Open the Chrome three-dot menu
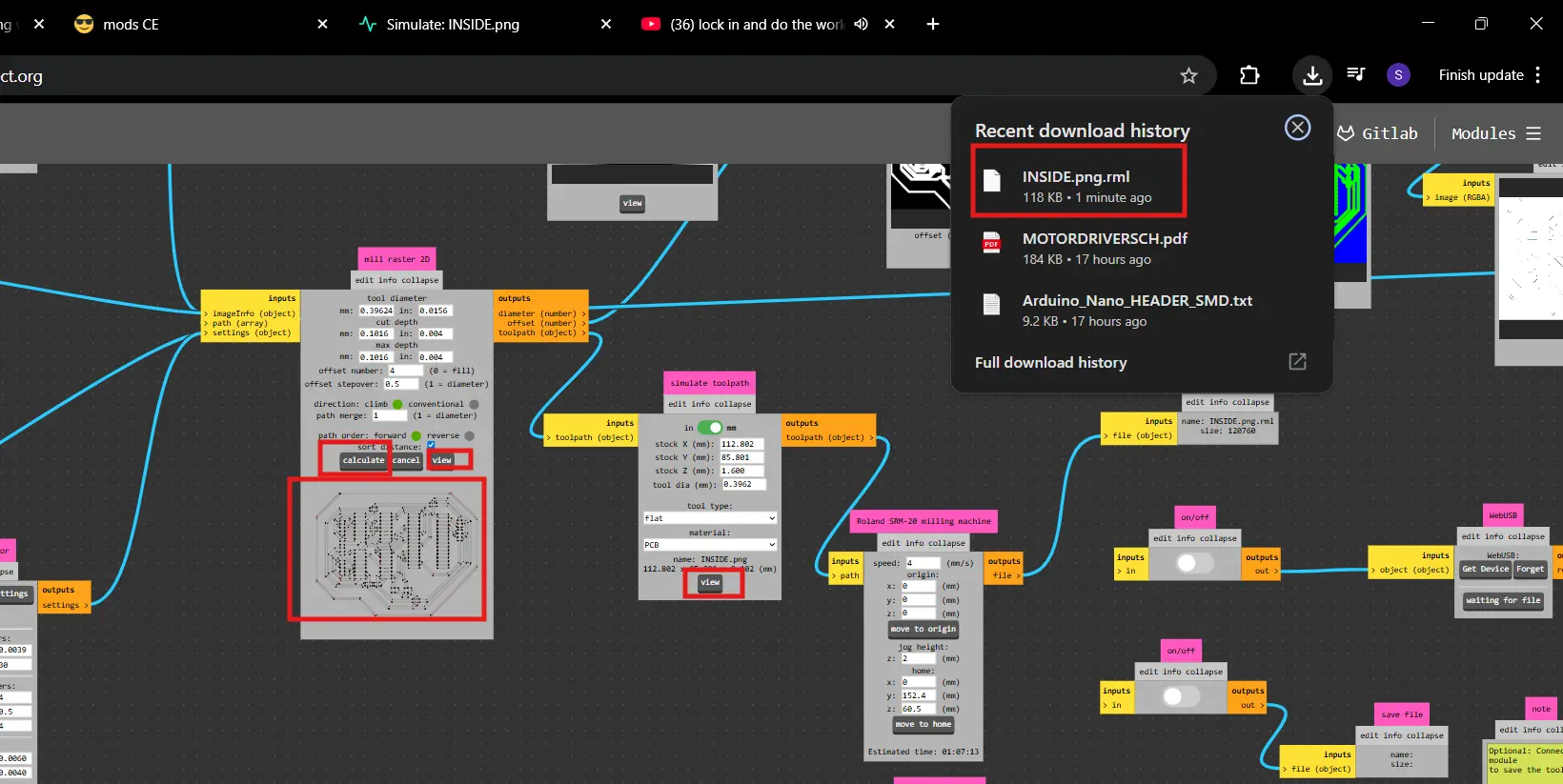Viewport: 1563px width, 784px height. [1538, 75]
